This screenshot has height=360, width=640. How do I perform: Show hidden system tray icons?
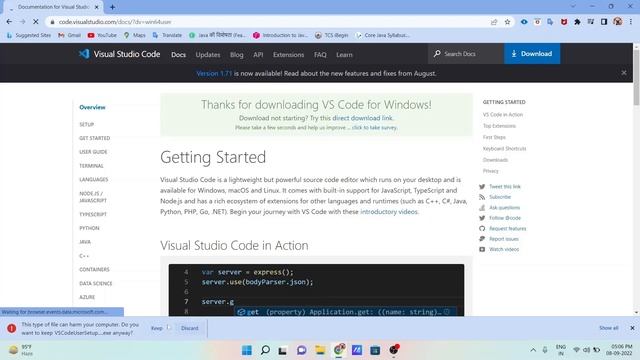pos(533,350)
